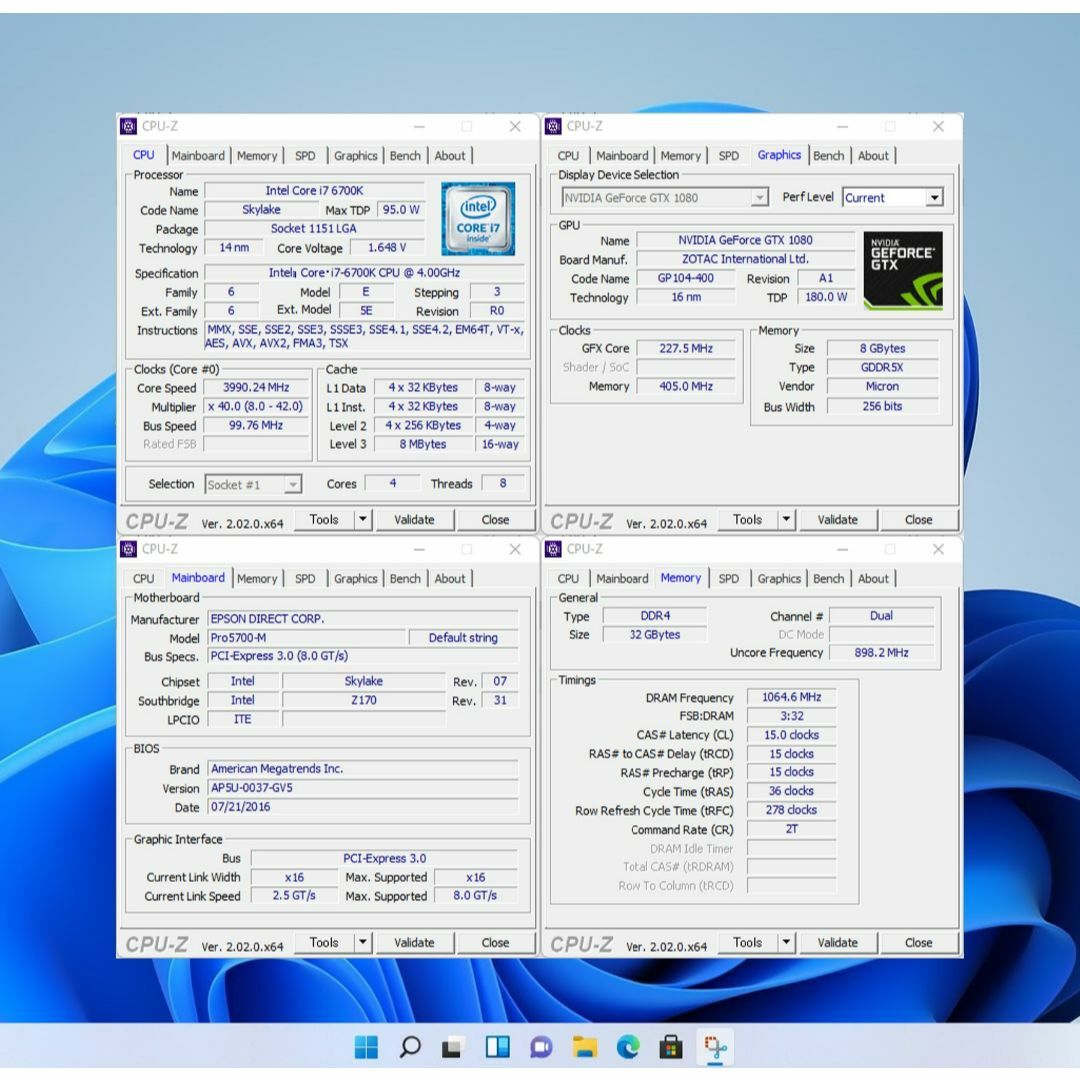1080x1080 pixels.
Task: Click memory Size value 32 GBytes
Action: click(654, 634)
